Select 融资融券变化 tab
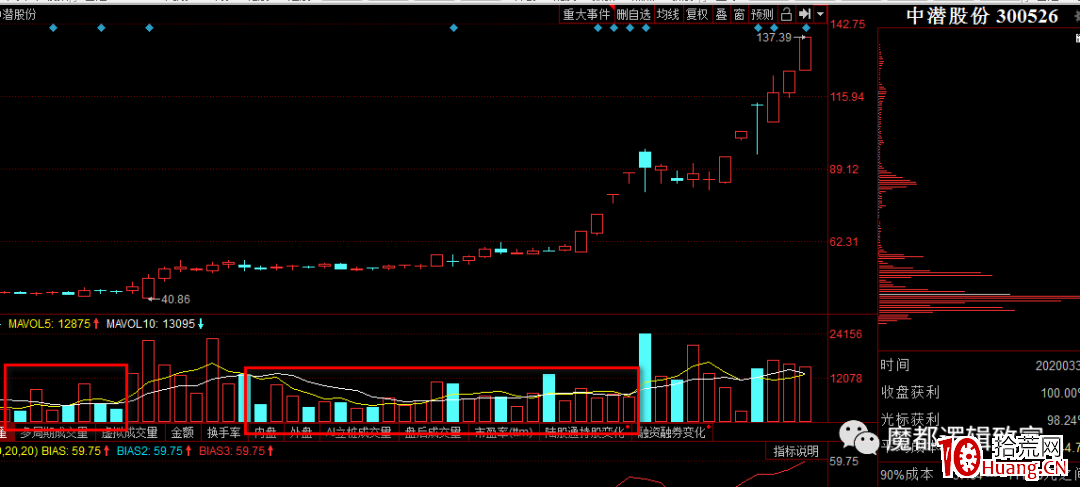The width and height of the screenshot is (1080, 487). 672,433
